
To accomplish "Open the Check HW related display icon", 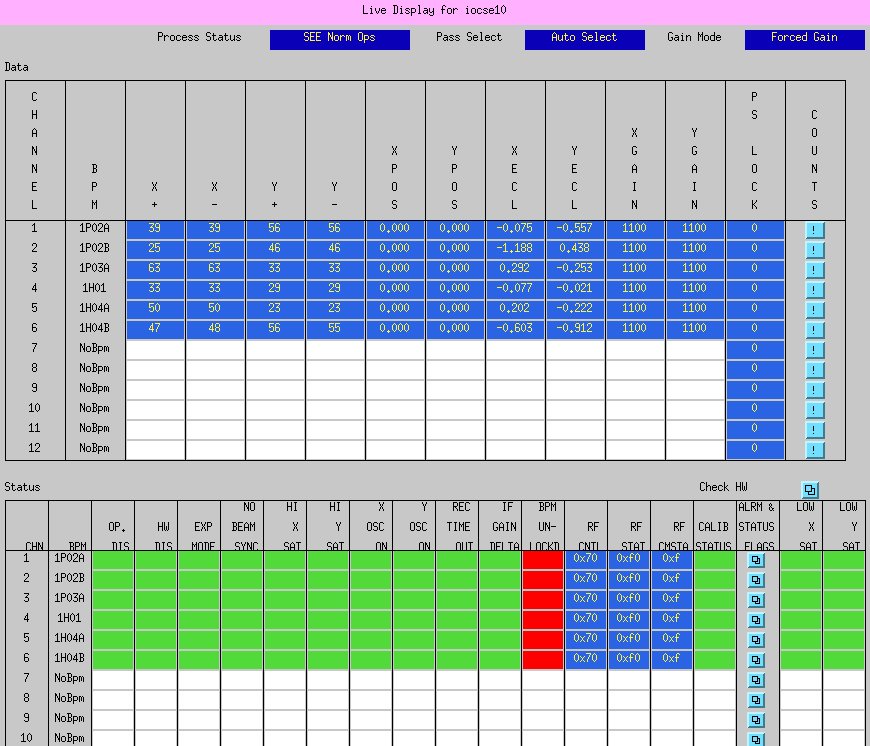I will 810,490.
